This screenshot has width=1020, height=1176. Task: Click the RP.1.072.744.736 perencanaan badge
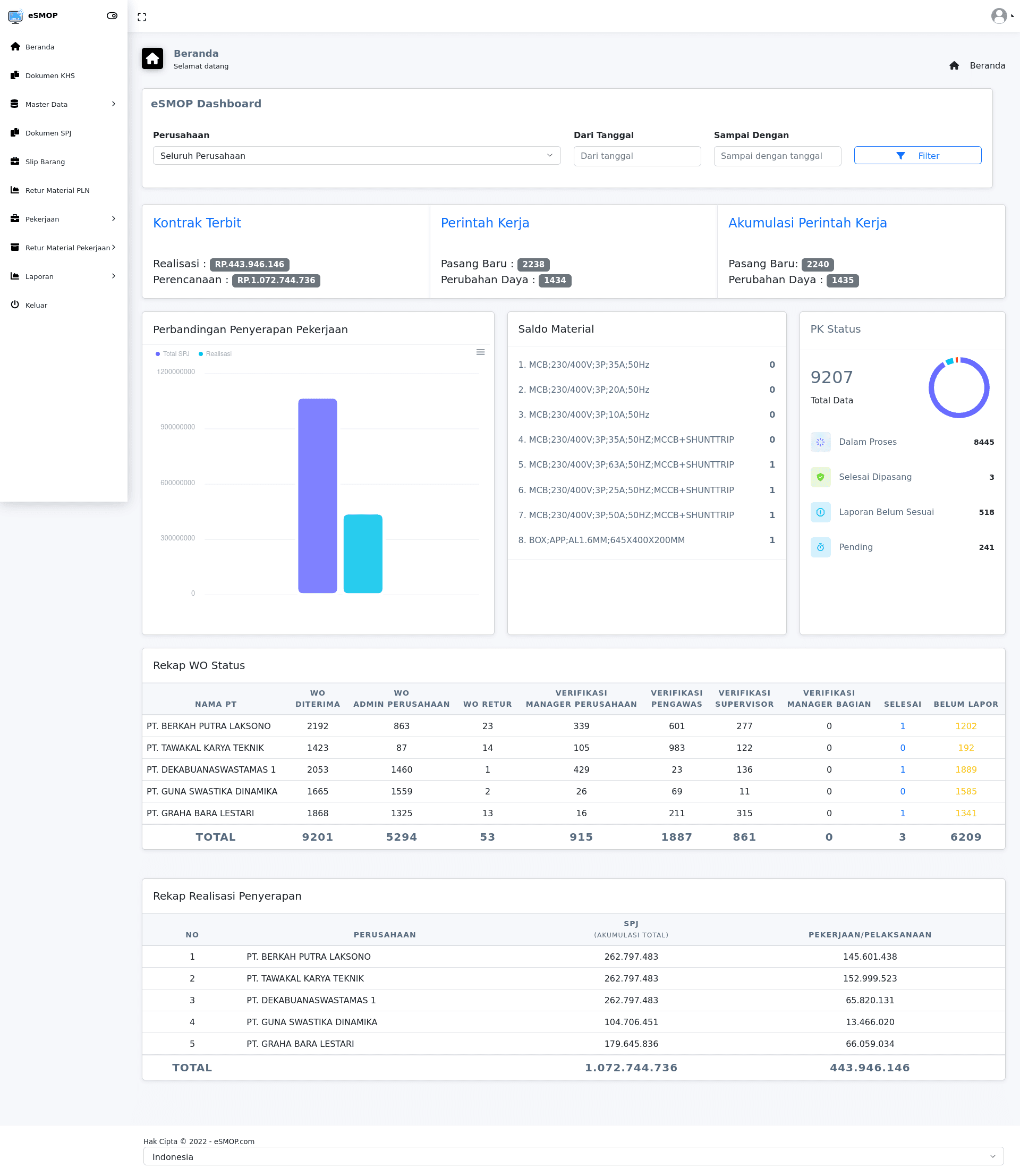click(x=276, y=280)
